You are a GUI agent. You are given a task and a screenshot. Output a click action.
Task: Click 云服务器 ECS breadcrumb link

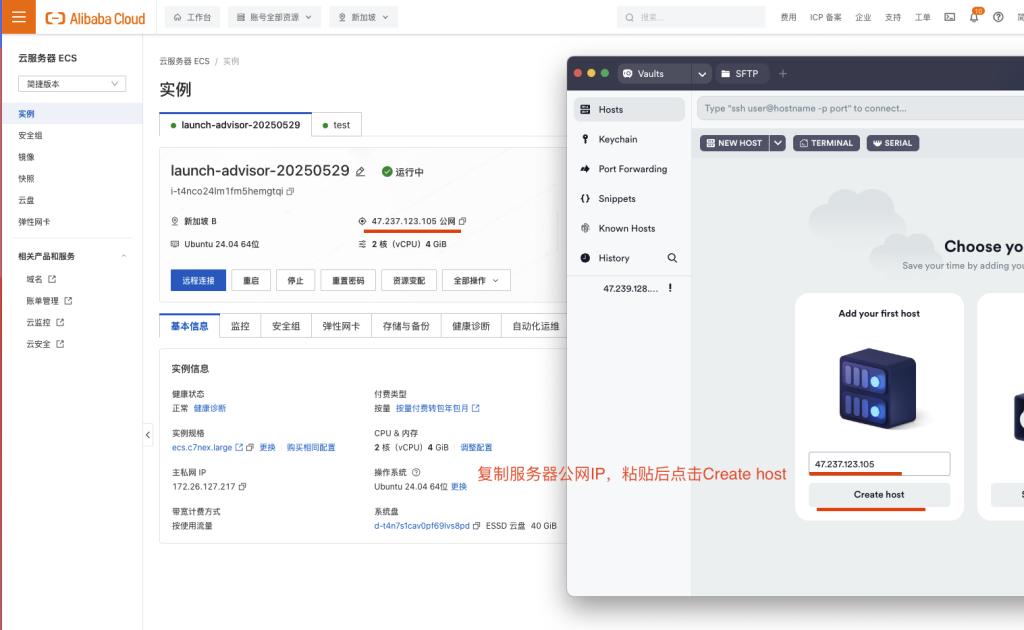(x=184, y=61)
